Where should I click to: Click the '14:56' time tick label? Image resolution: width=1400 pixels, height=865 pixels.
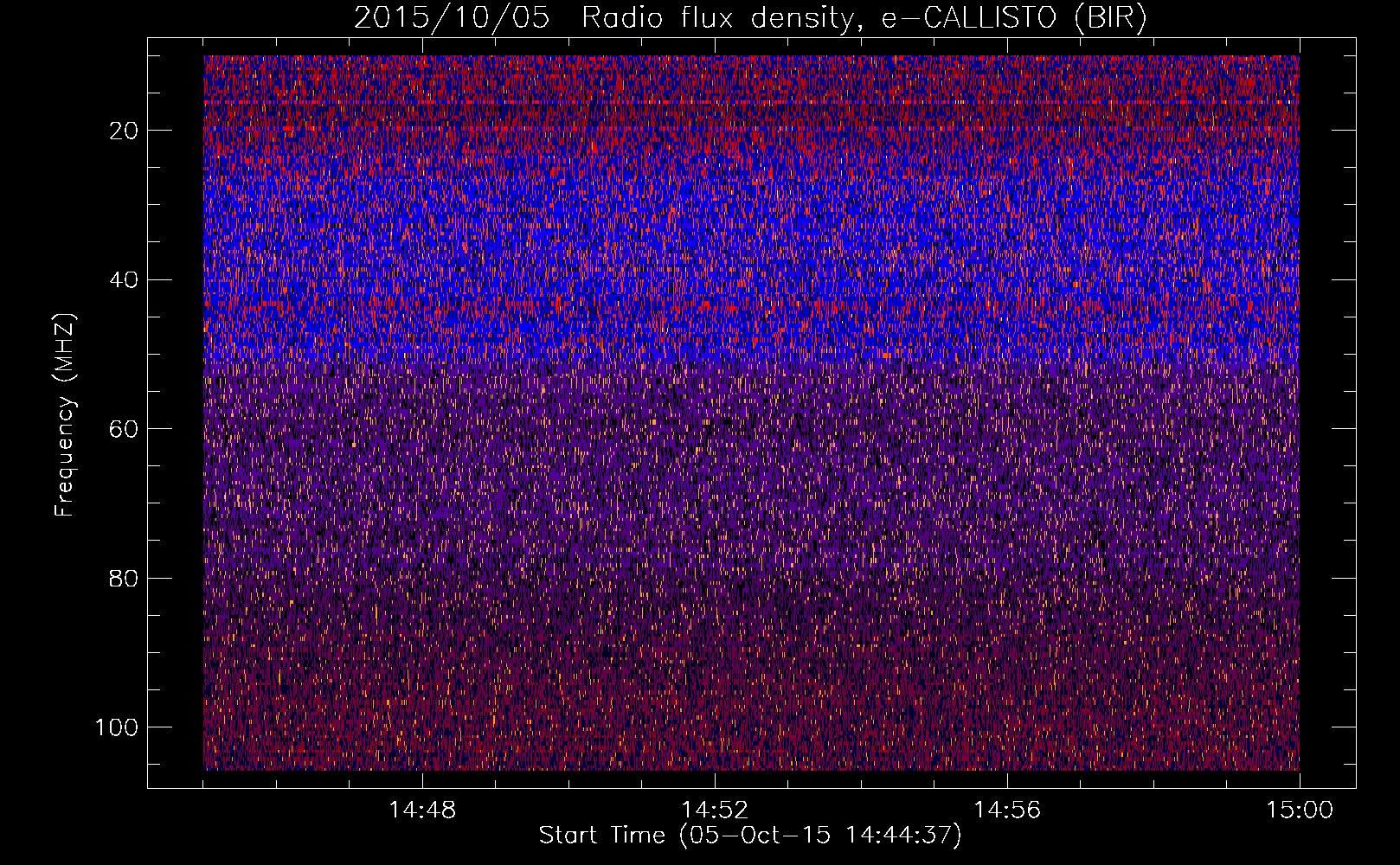[1007, 811]
